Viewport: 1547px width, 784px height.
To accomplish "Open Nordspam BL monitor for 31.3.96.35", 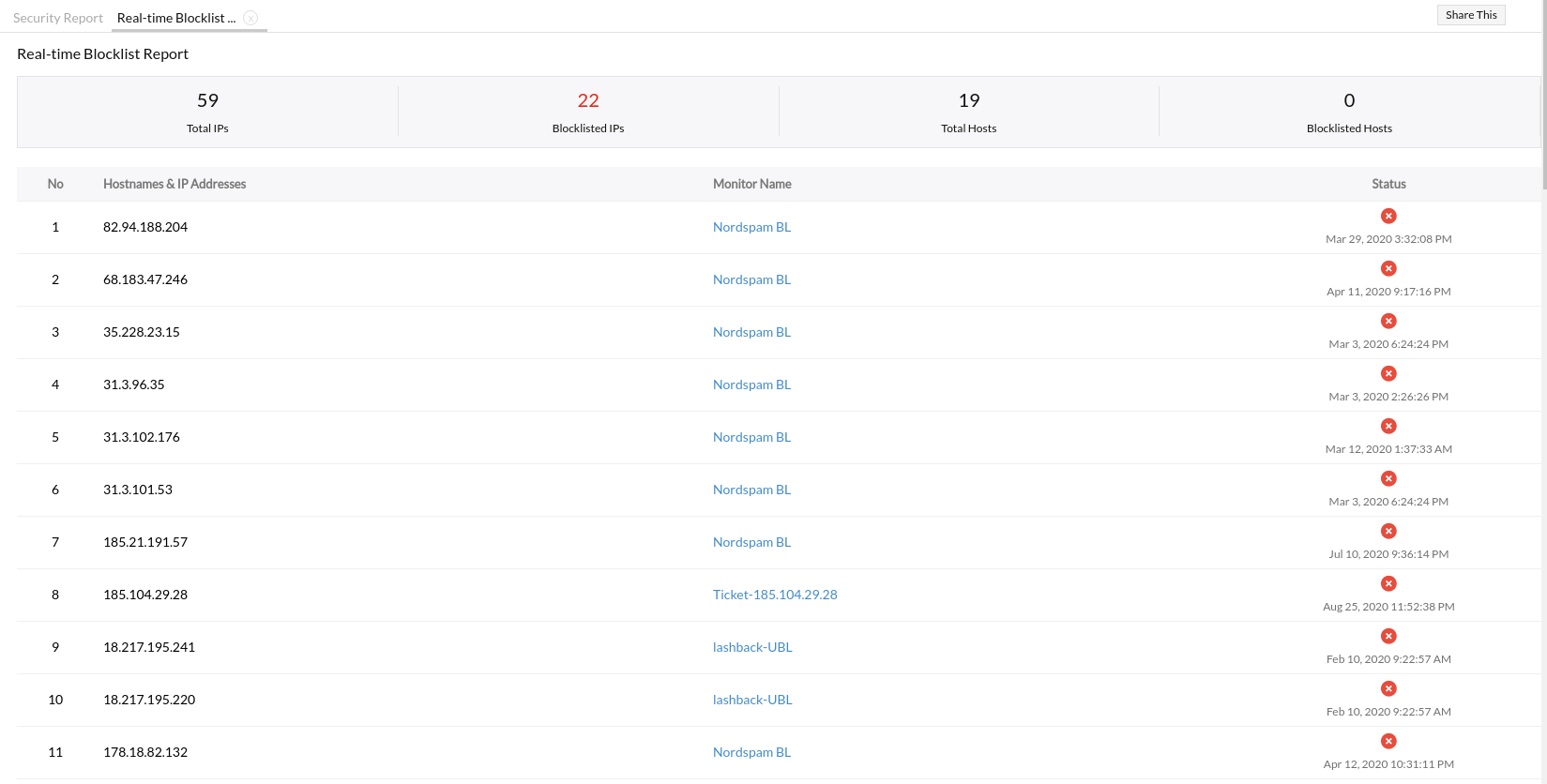I will 751,384.
